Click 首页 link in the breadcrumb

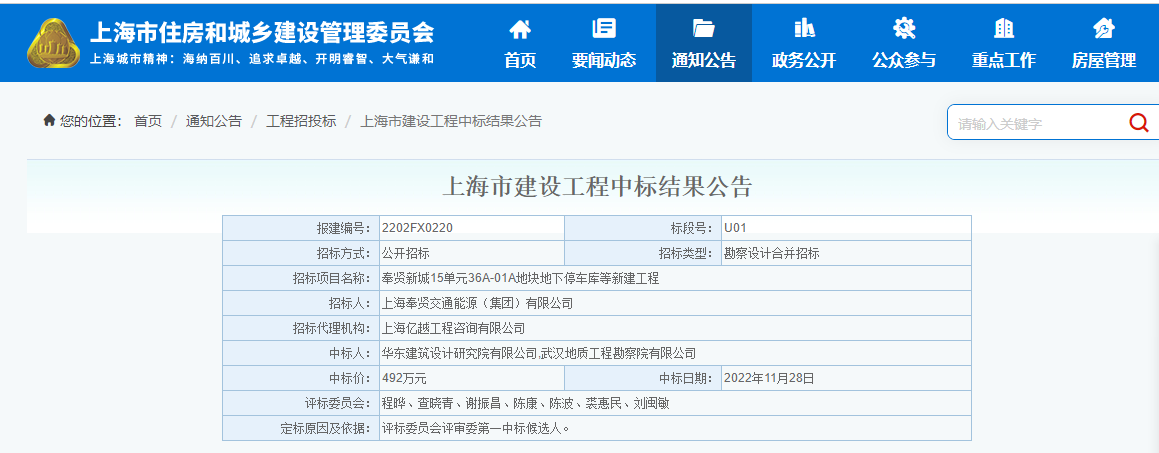pos(148,121)
